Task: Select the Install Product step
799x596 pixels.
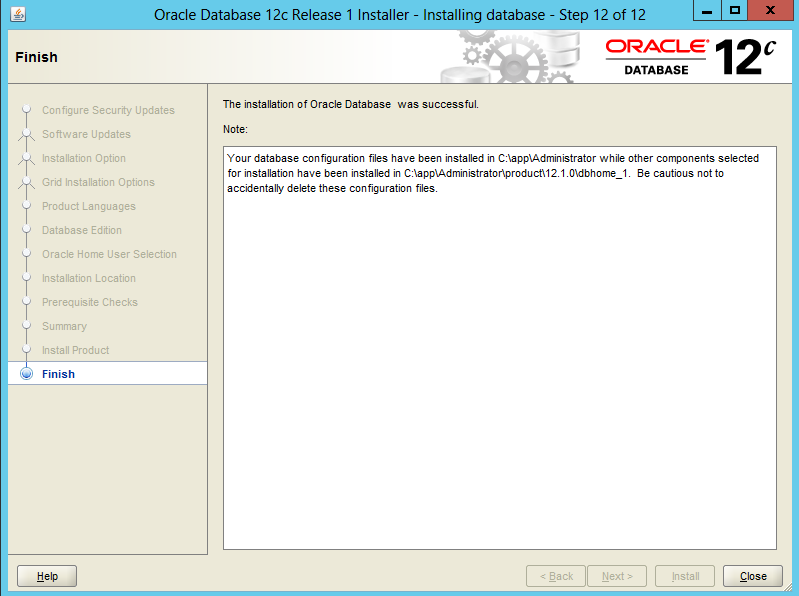Action: tap(75, 350)
